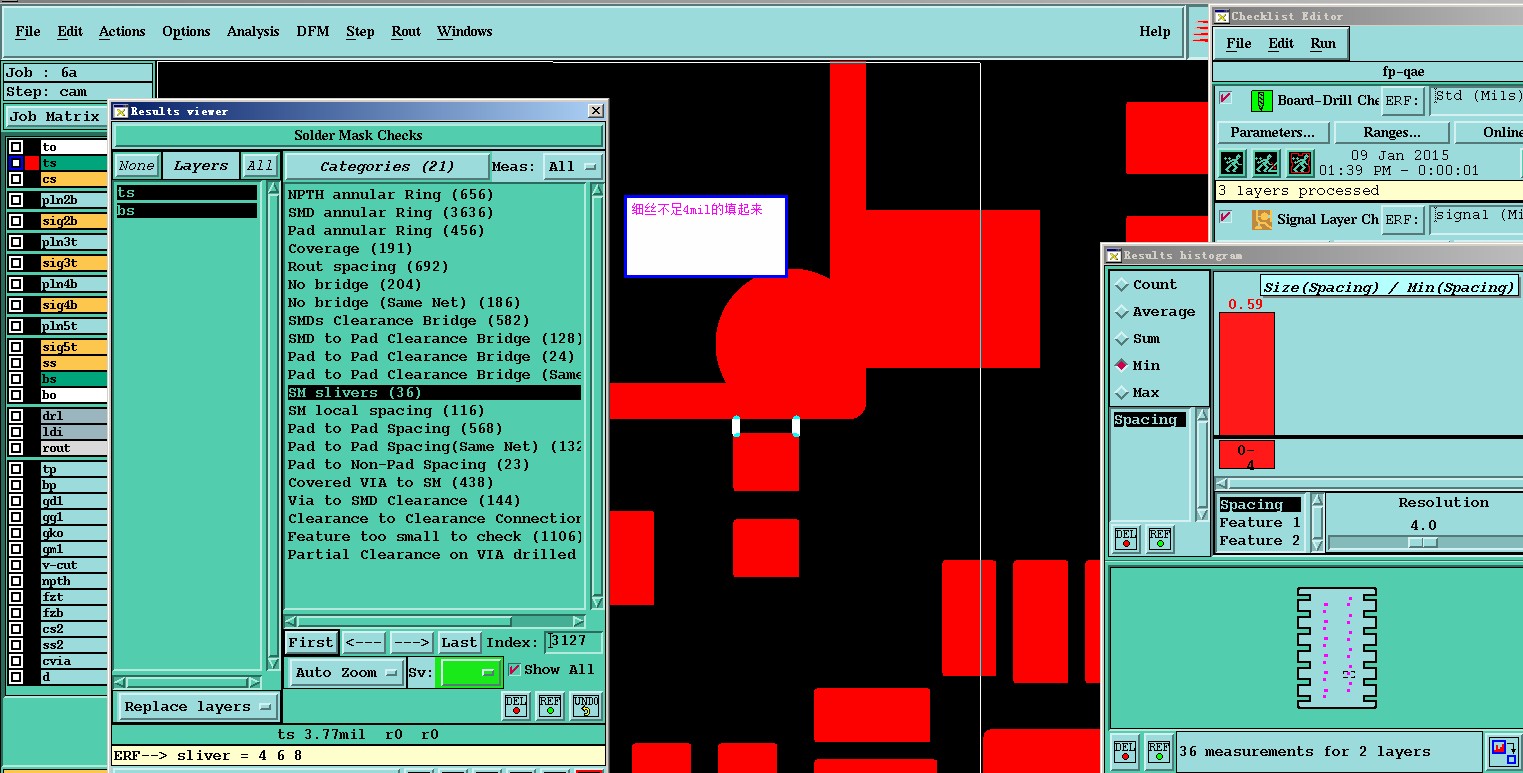The width and height of the screenshot is (1523, 773).
Task: Toggle display box of layer 'mpth'
Action: click(16, 581)
